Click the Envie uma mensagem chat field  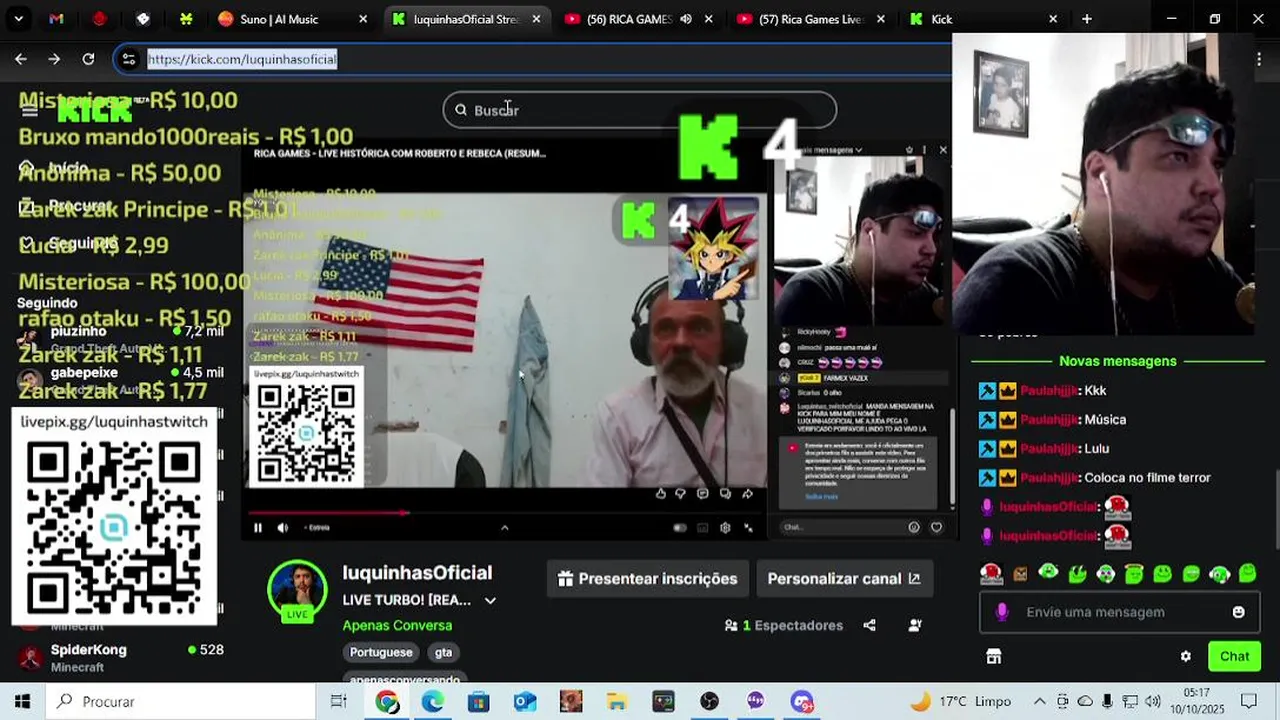1118,612
